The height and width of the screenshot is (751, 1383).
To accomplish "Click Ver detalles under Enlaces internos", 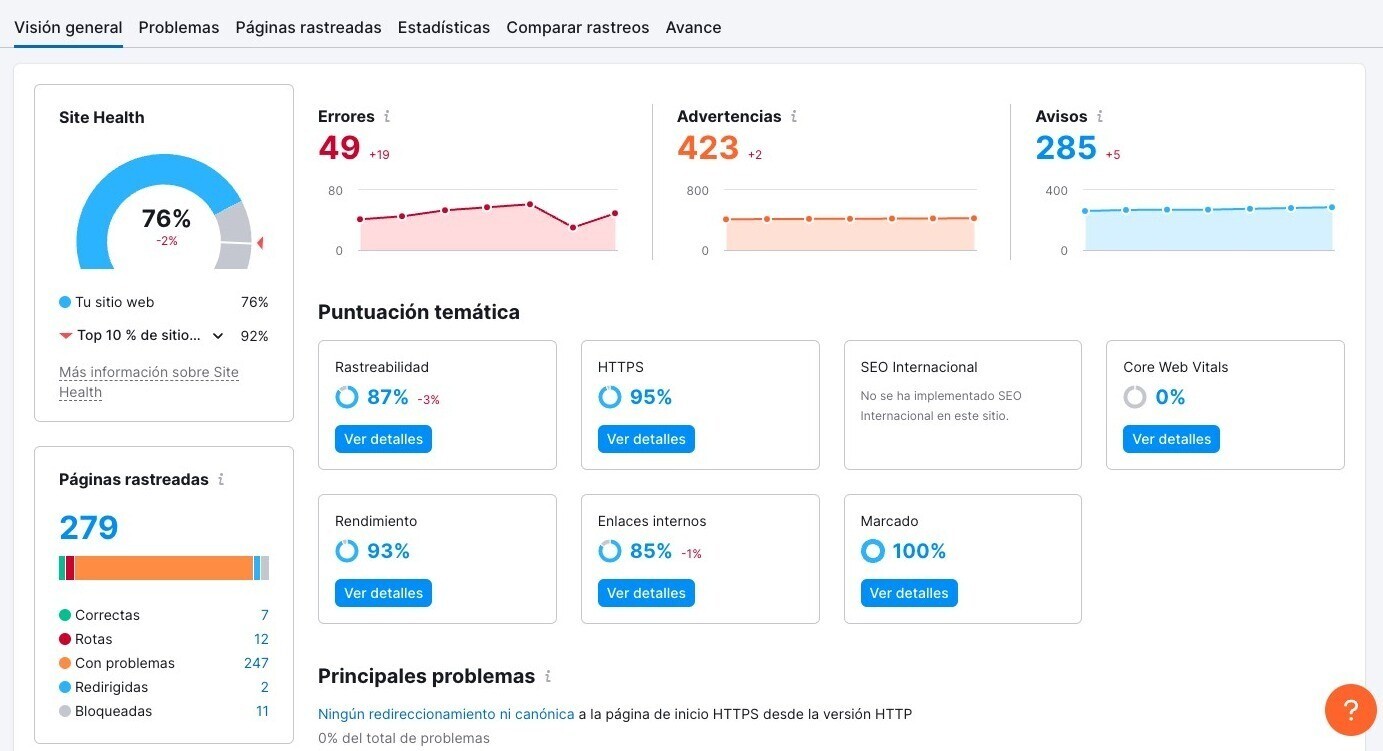I will (x=646, y=593).
